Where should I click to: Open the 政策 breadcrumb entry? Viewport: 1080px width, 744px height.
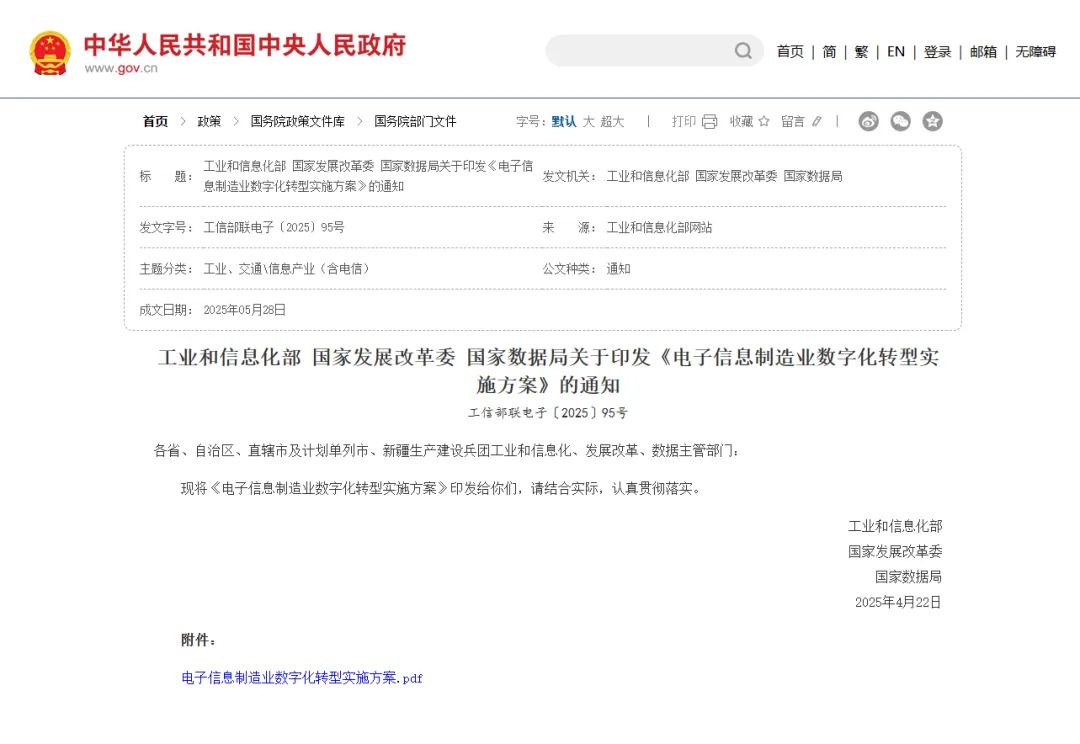[207, 121]
